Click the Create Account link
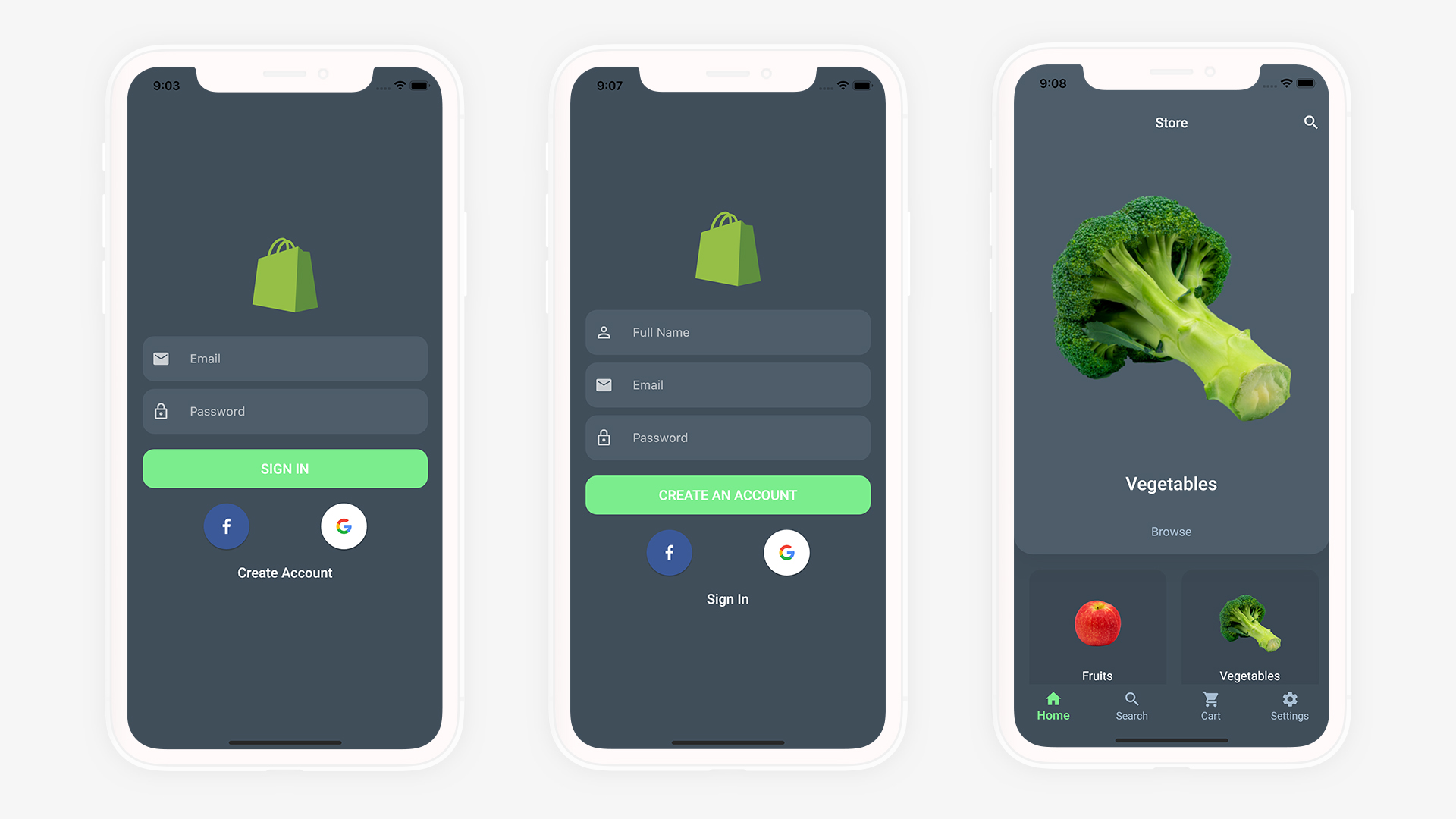 click(285, 572)
